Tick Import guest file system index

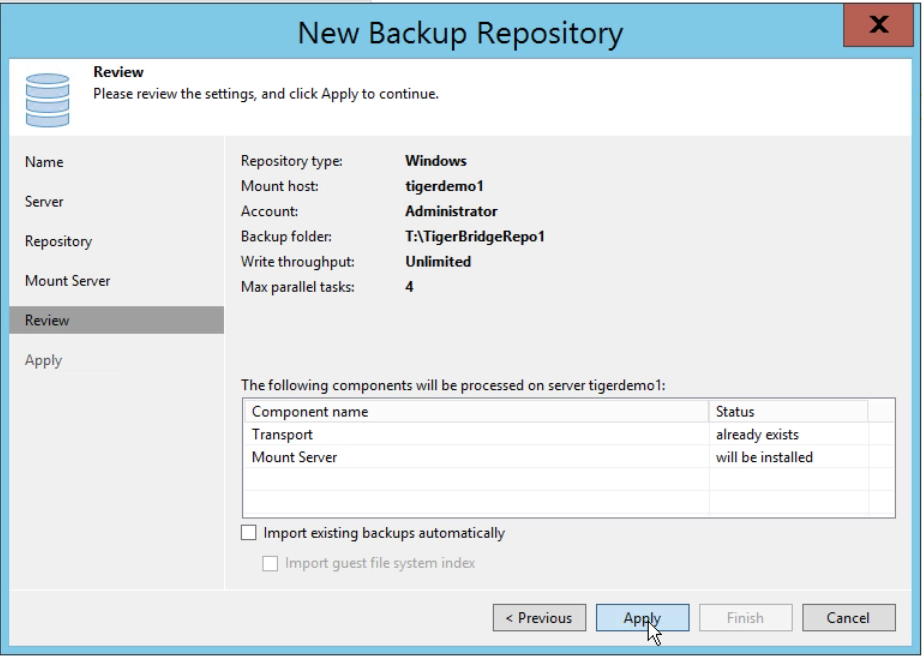coord(270,563)
